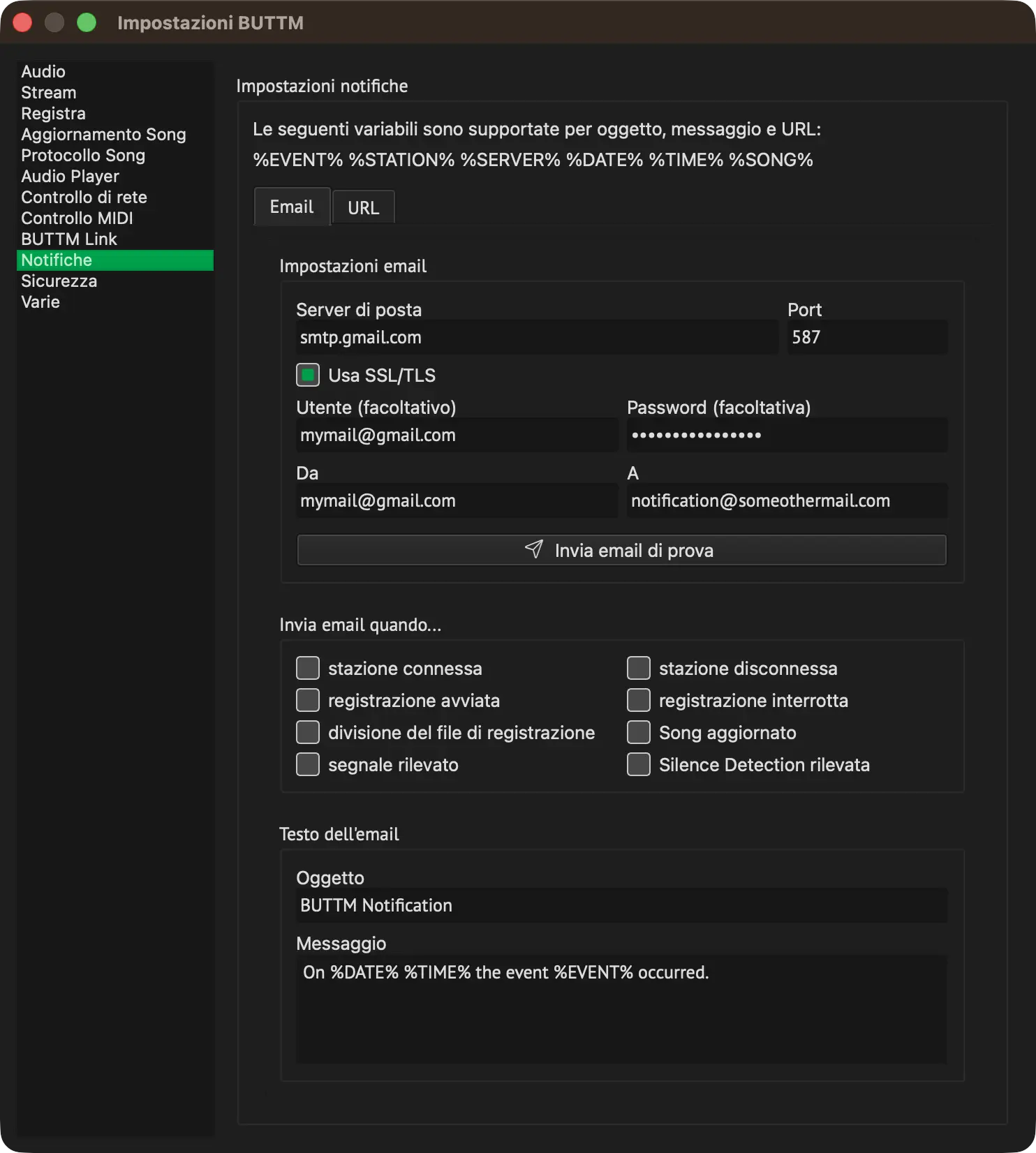Check the registrazione interrotta option

(639, 700)
